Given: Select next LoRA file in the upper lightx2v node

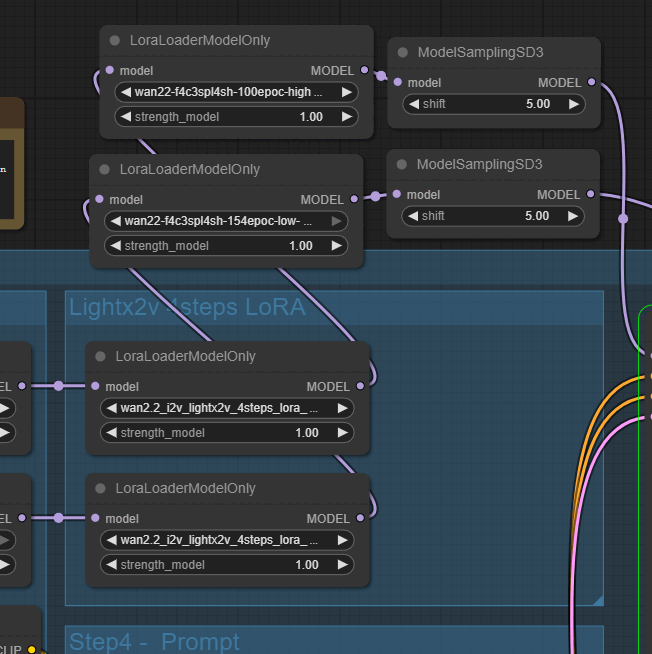Looking at the screenshot, I should click(x=343, y=408).
